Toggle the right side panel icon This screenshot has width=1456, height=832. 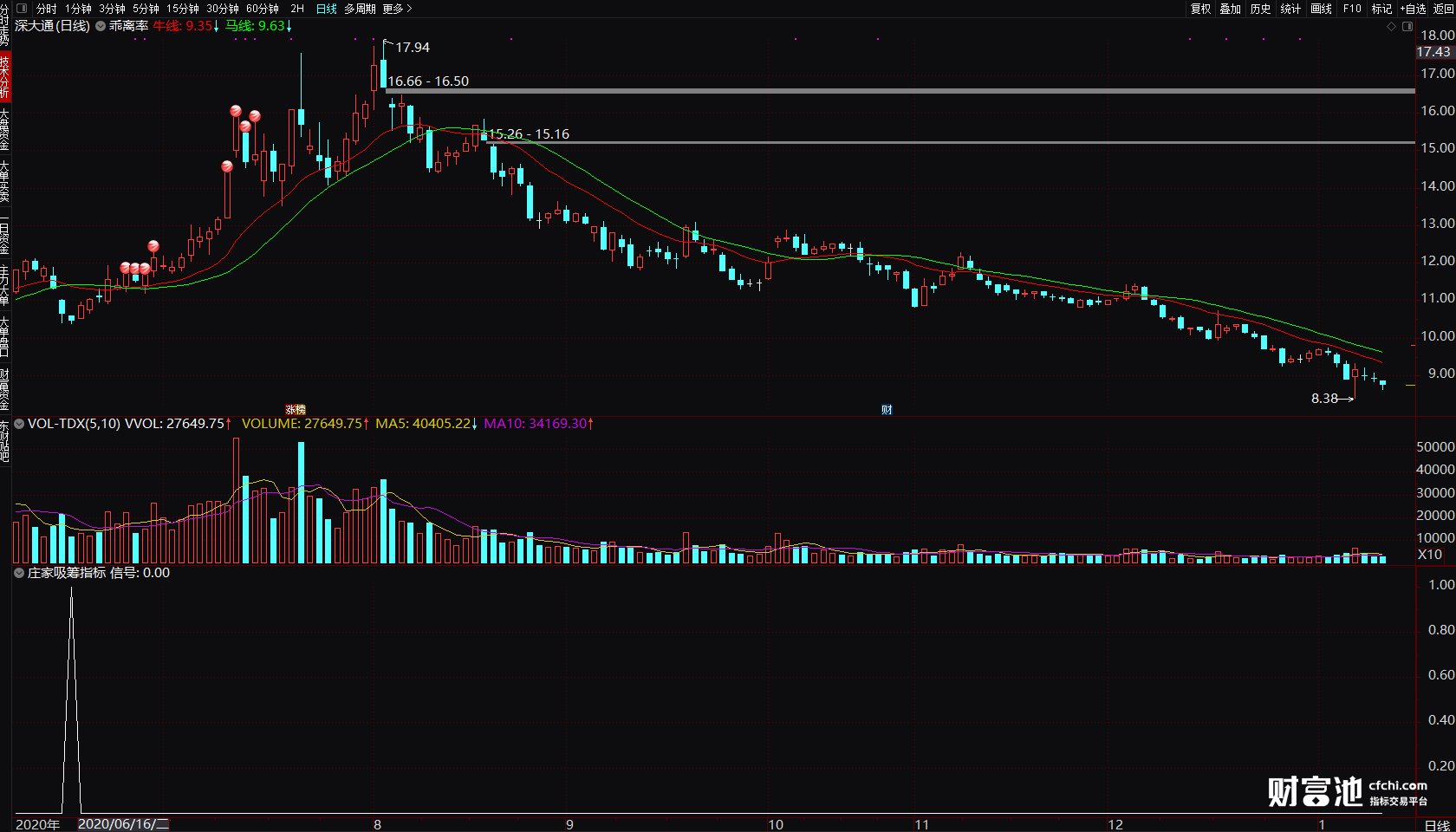1406,27
